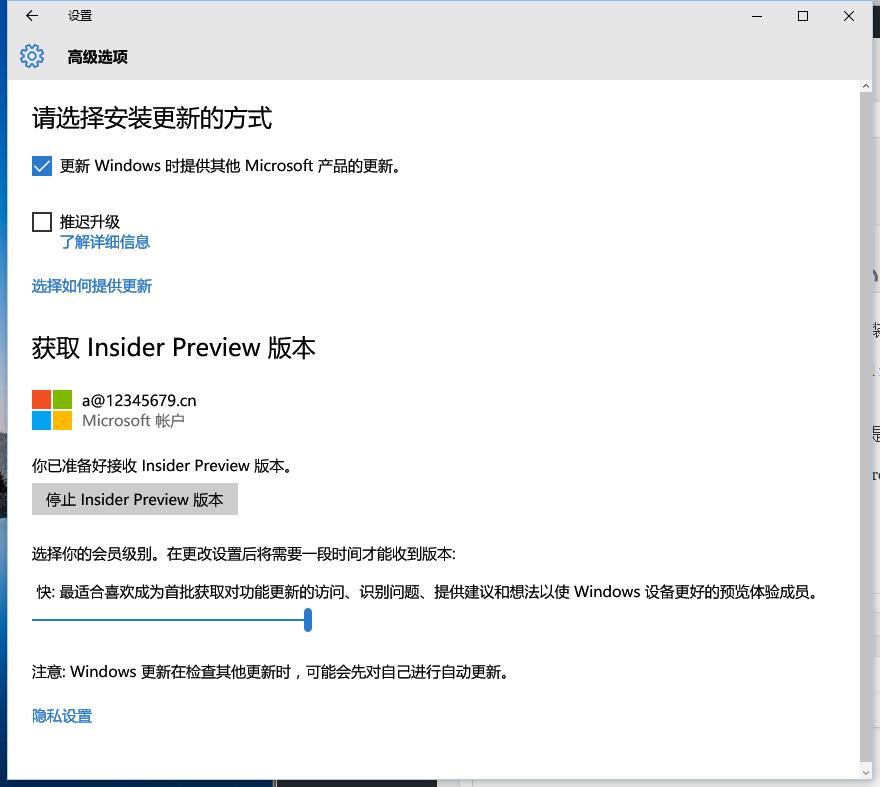Click the Microsoft 帐户 label
The width and height of the screenshot is (880, 787).
click(133, 420)
